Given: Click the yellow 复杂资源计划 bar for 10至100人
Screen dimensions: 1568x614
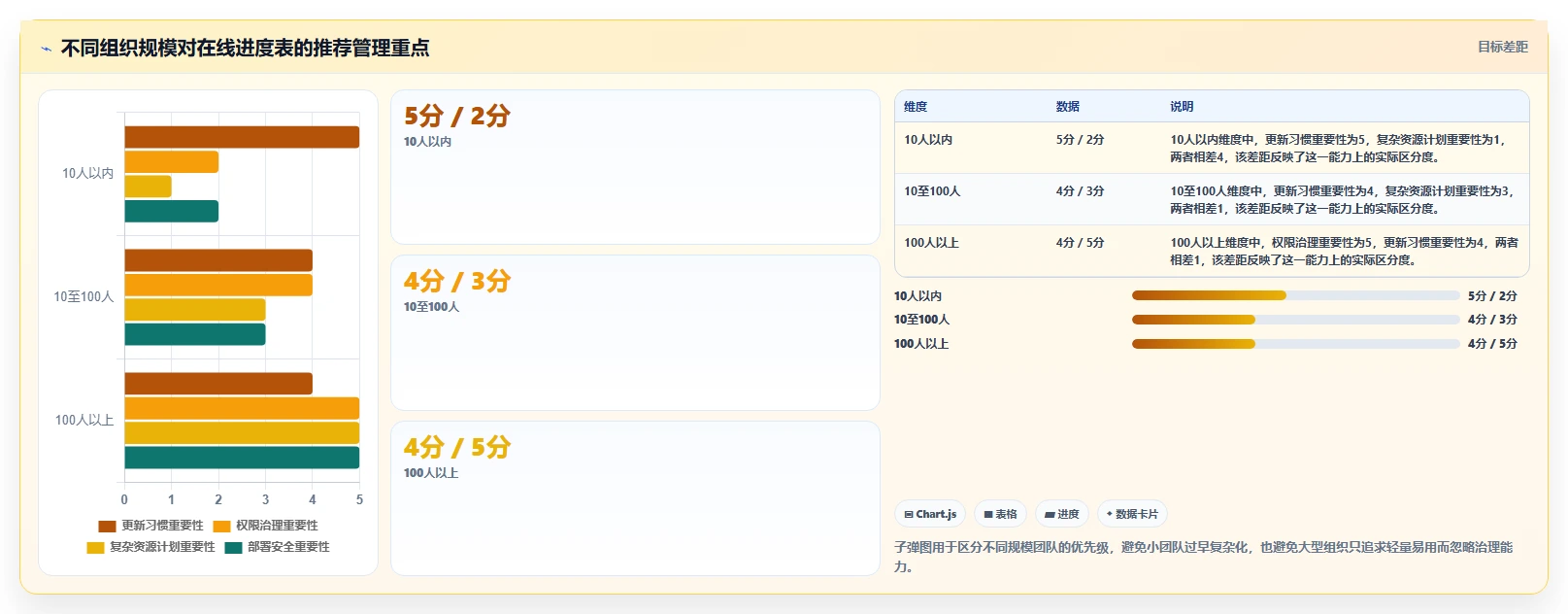Looking at the screenshot, I should [195, 310].
